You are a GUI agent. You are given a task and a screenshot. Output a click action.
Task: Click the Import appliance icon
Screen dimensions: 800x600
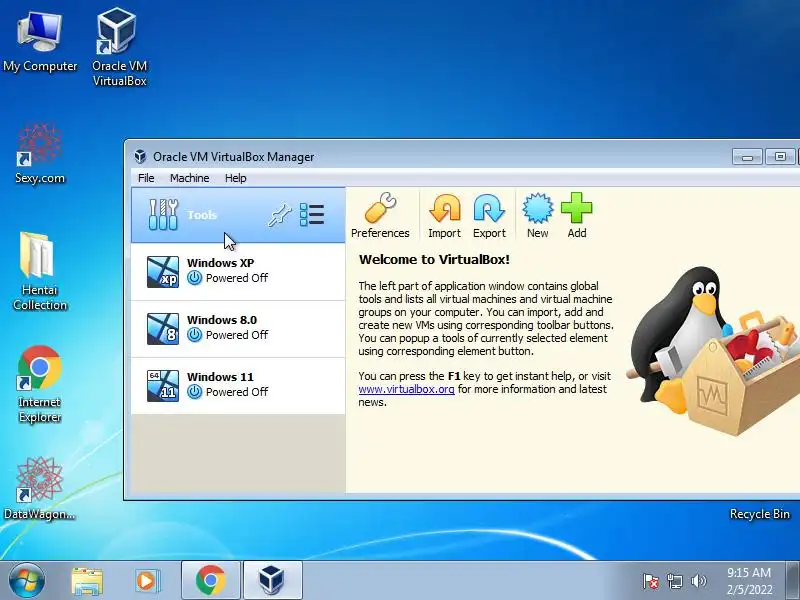tap(444, 208)
